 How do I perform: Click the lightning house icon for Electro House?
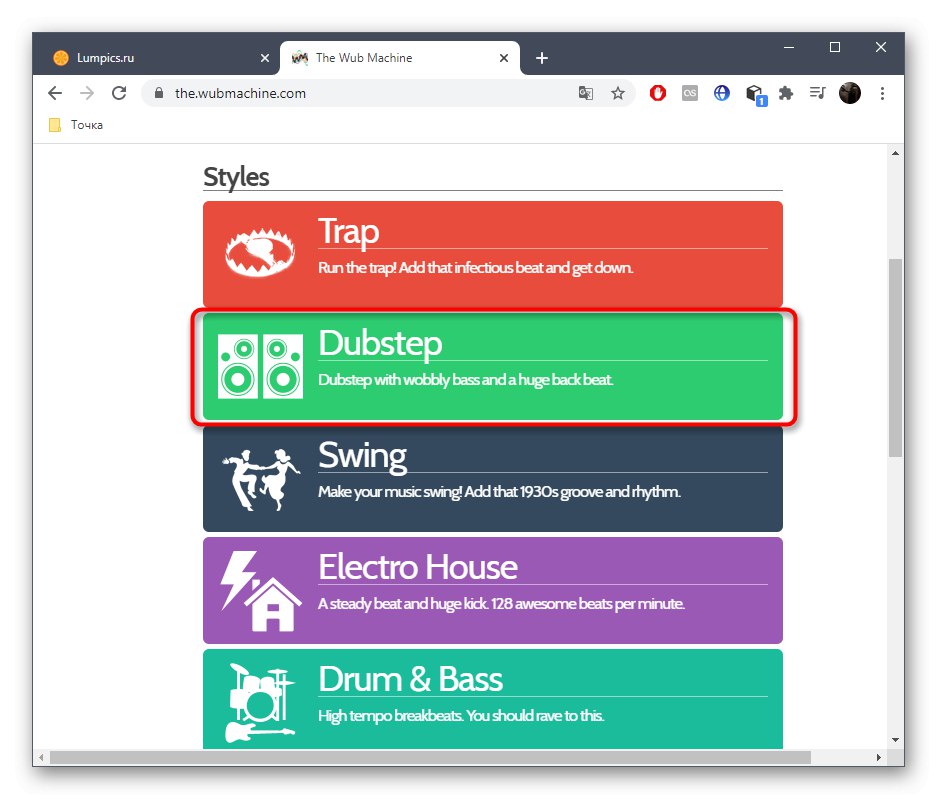pyautogui.click(x=261, y=590)
